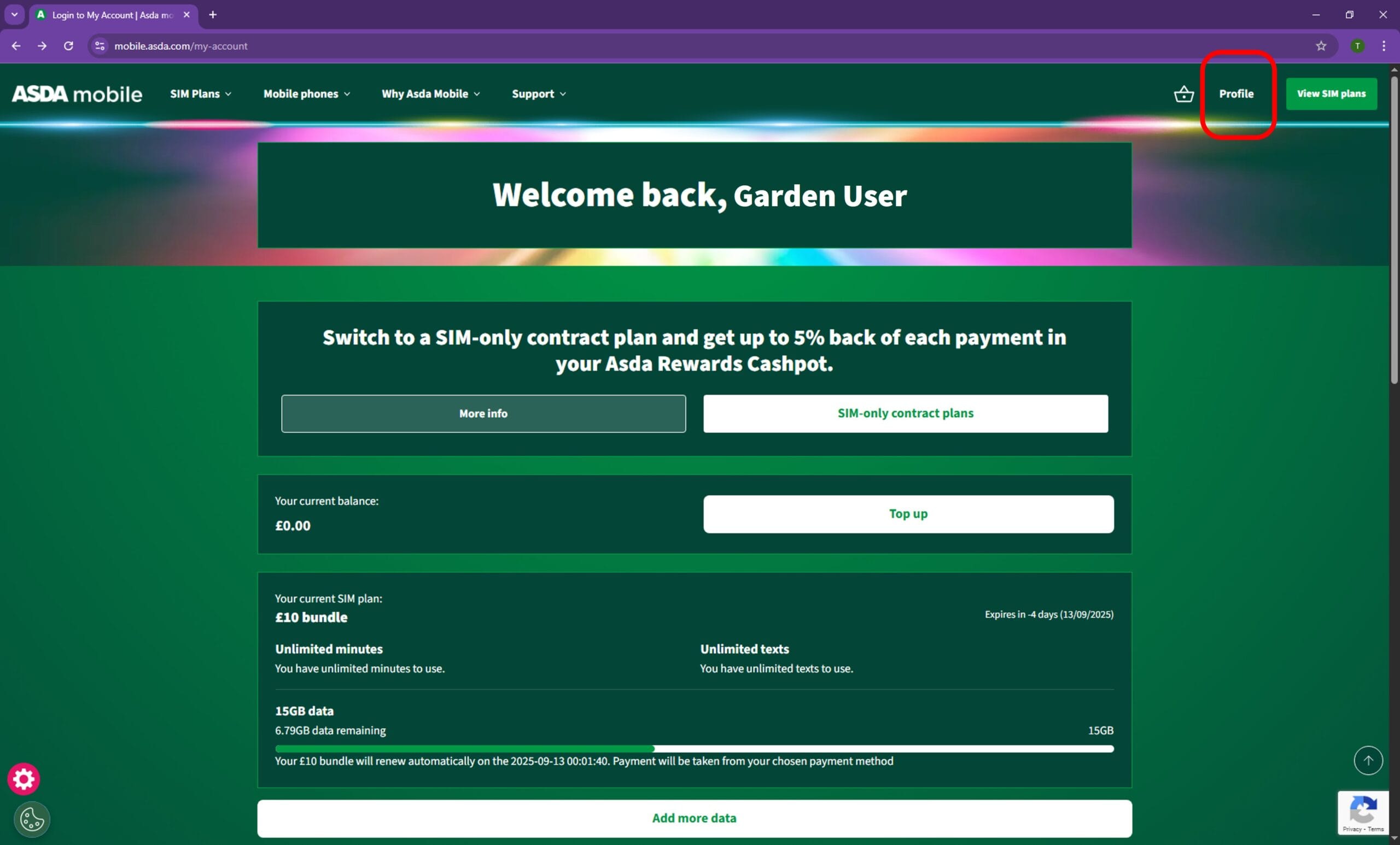
Task: Close the Asda mobile tab
Action: [186, 15]
